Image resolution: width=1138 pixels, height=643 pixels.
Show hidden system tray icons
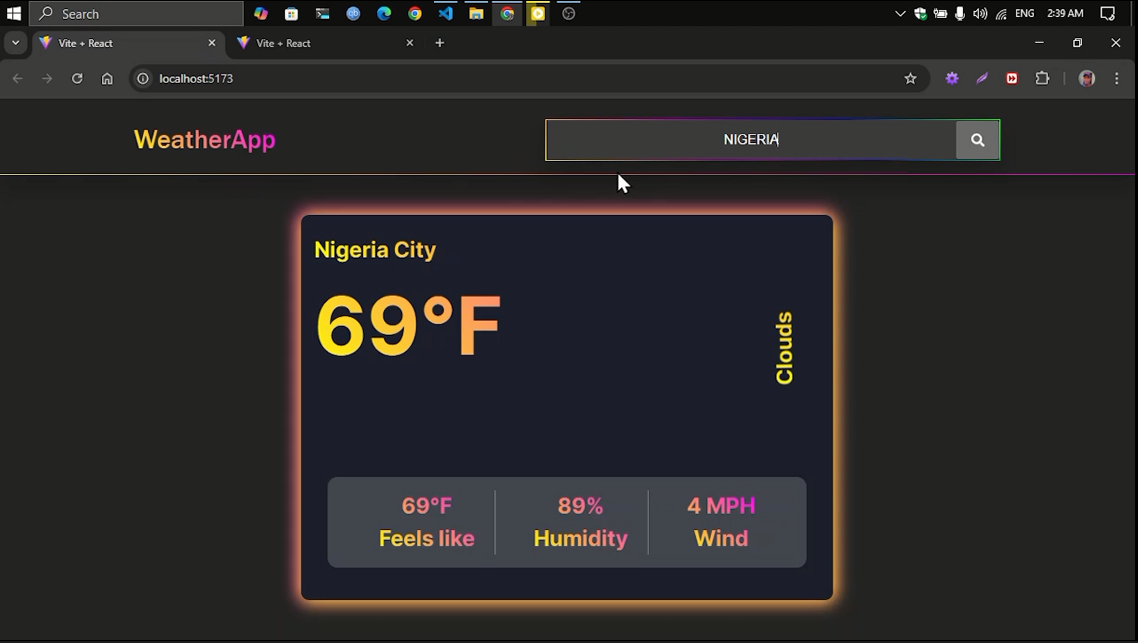point(900,13)
